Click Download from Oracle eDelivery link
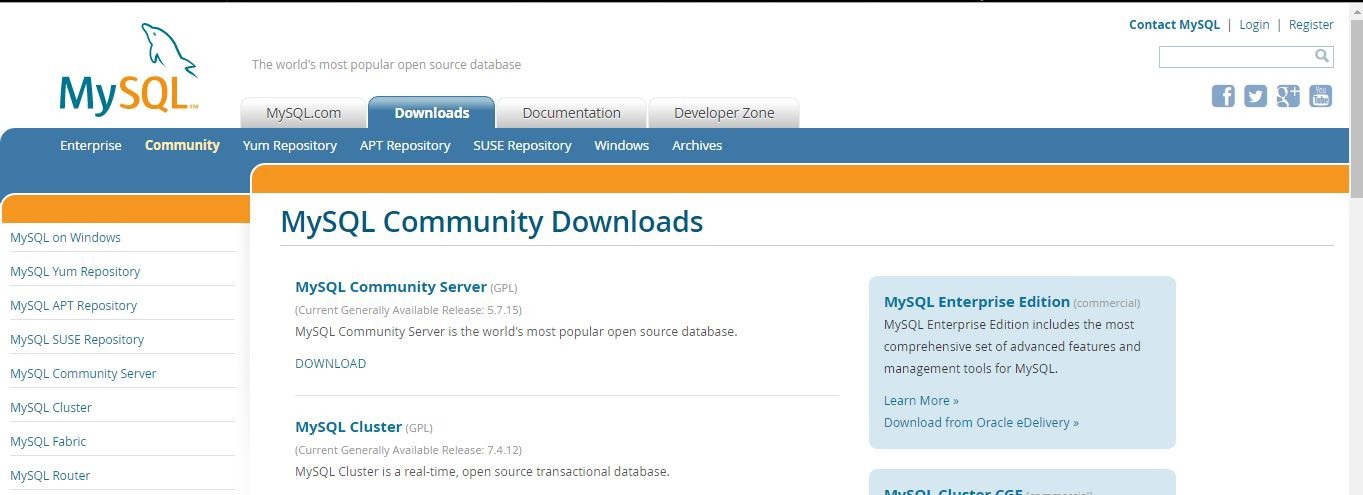This screenshot has width=1363, height=495. [x=981, y=422]
